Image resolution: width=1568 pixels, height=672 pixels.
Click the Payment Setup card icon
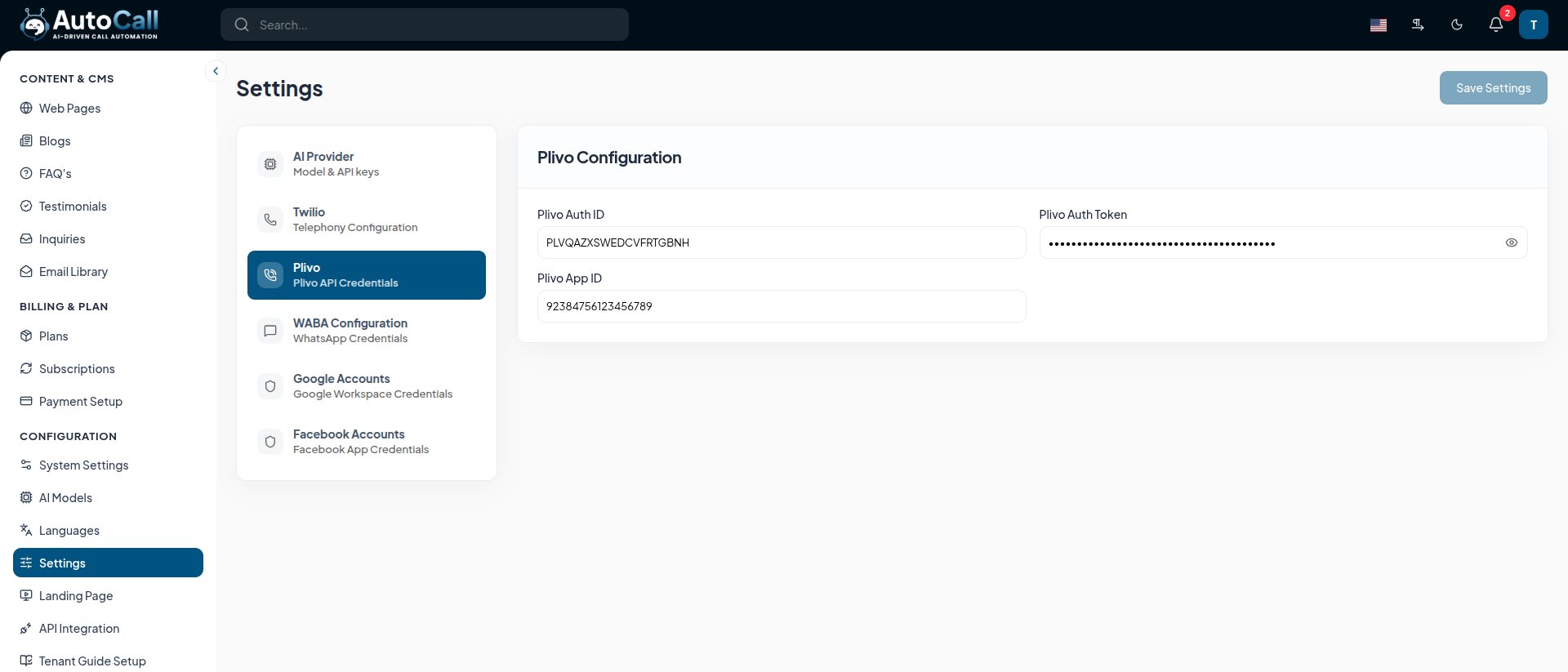[x=26, y=401]
